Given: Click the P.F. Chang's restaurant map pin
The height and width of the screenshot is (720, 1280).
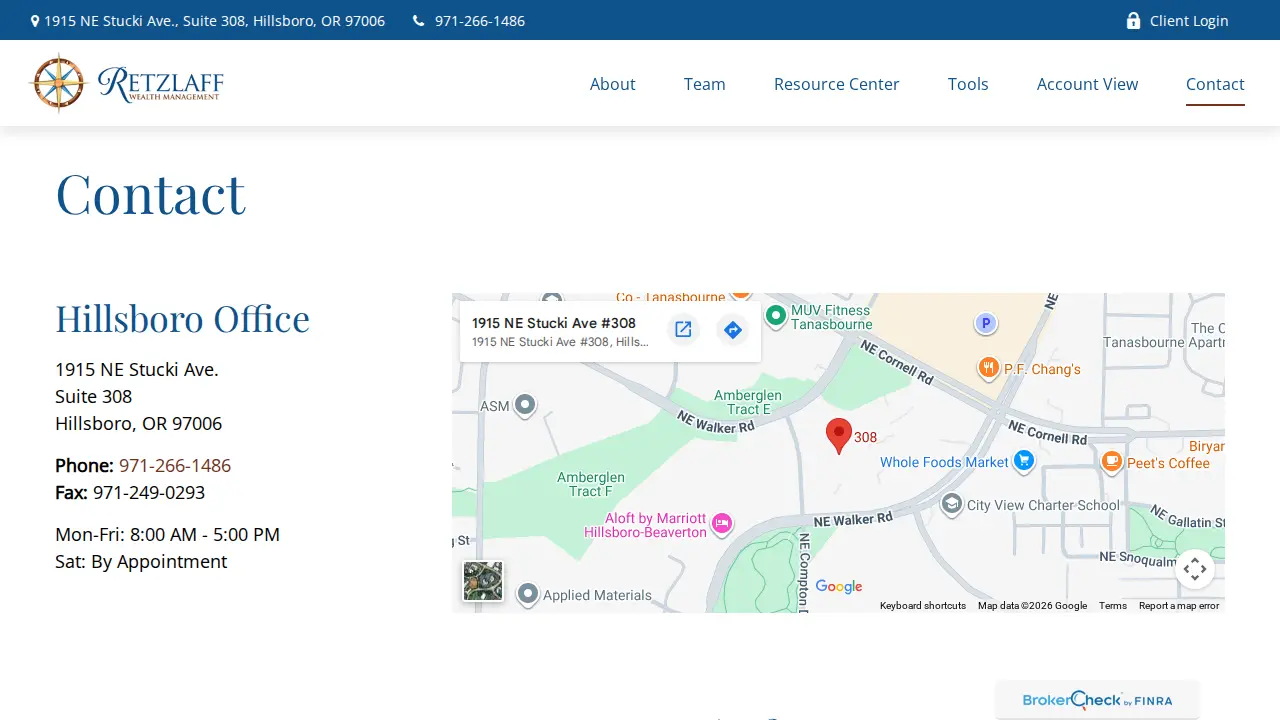Looking at the screenshot, I should tap(988, 368).
